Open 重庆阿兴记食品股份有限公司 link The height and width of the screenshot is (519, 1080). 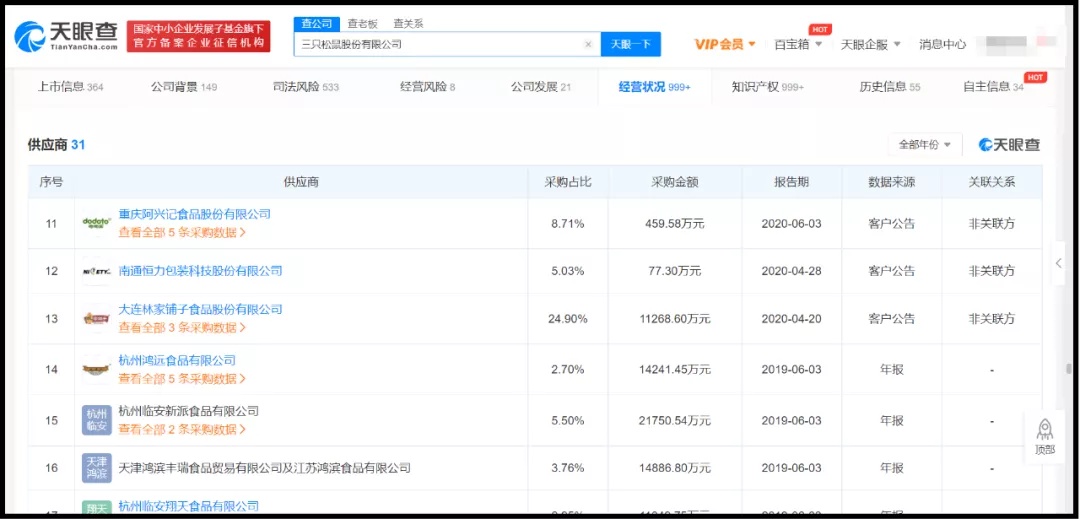[194, 214]
